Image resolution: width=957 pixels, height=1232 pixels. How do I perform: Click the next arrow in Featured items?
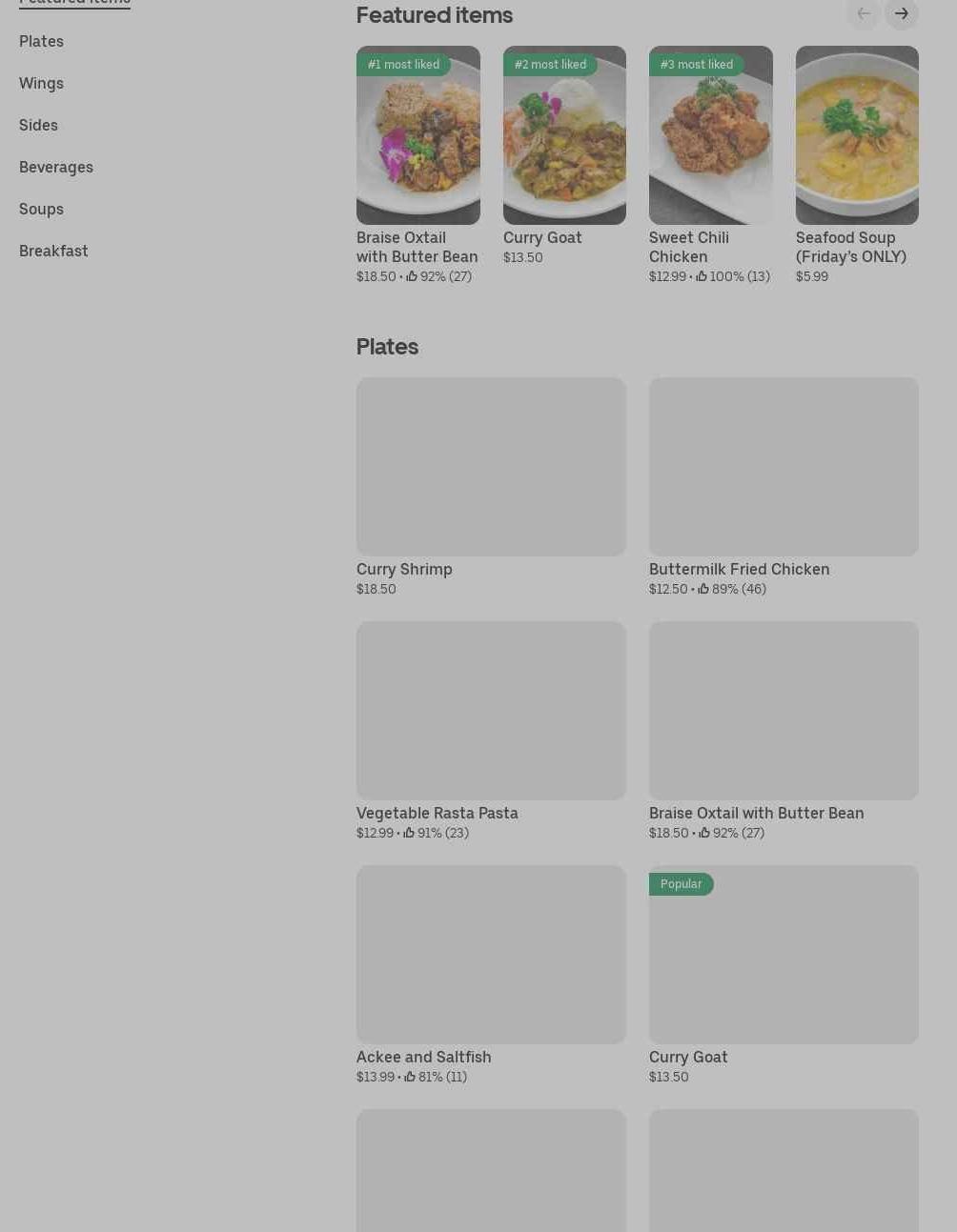click(x=901, y=13)
